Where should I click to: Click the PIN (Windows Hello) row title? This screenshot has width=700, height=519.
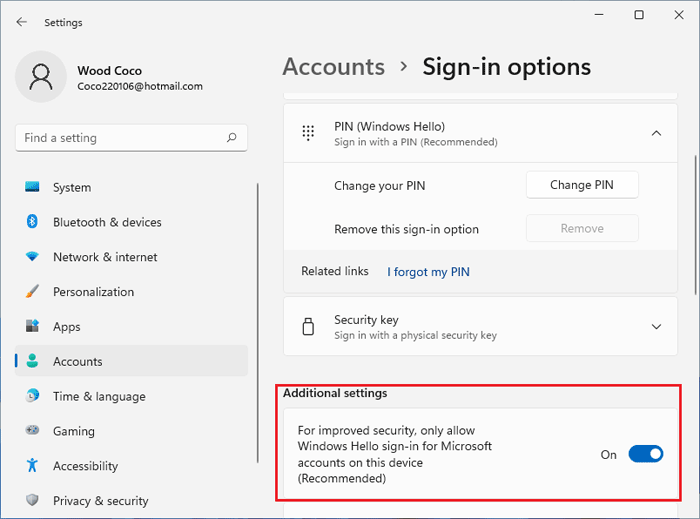coord(389,126)
